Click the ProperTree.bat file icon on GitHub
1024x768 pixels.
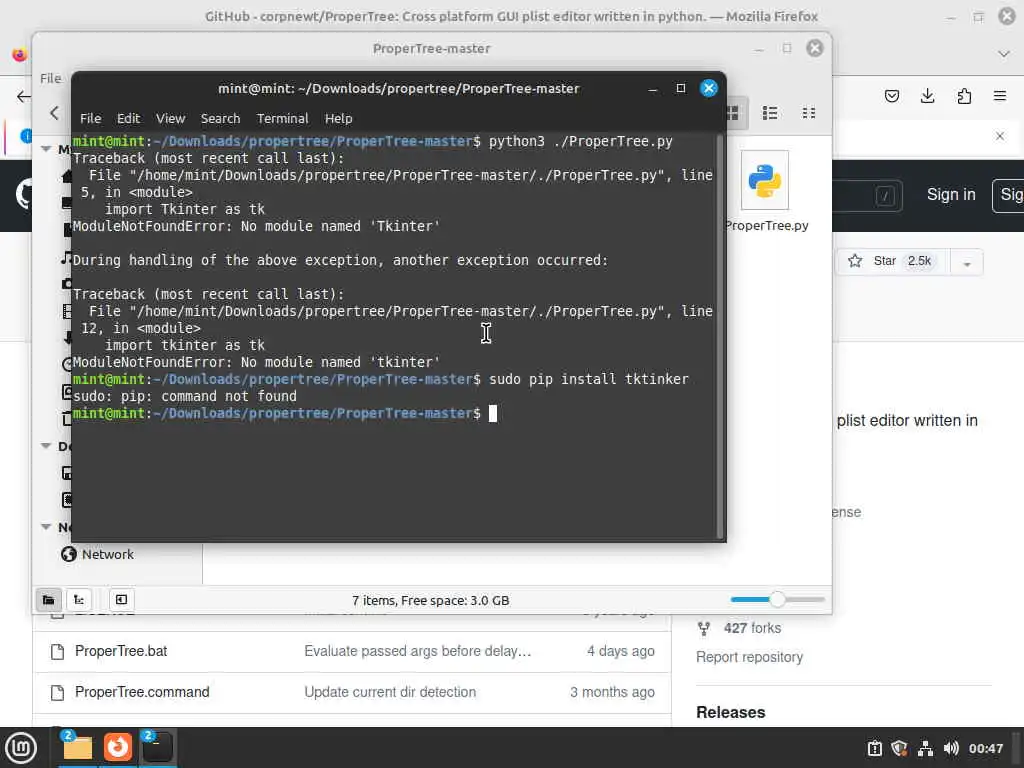tap(57, 652)
